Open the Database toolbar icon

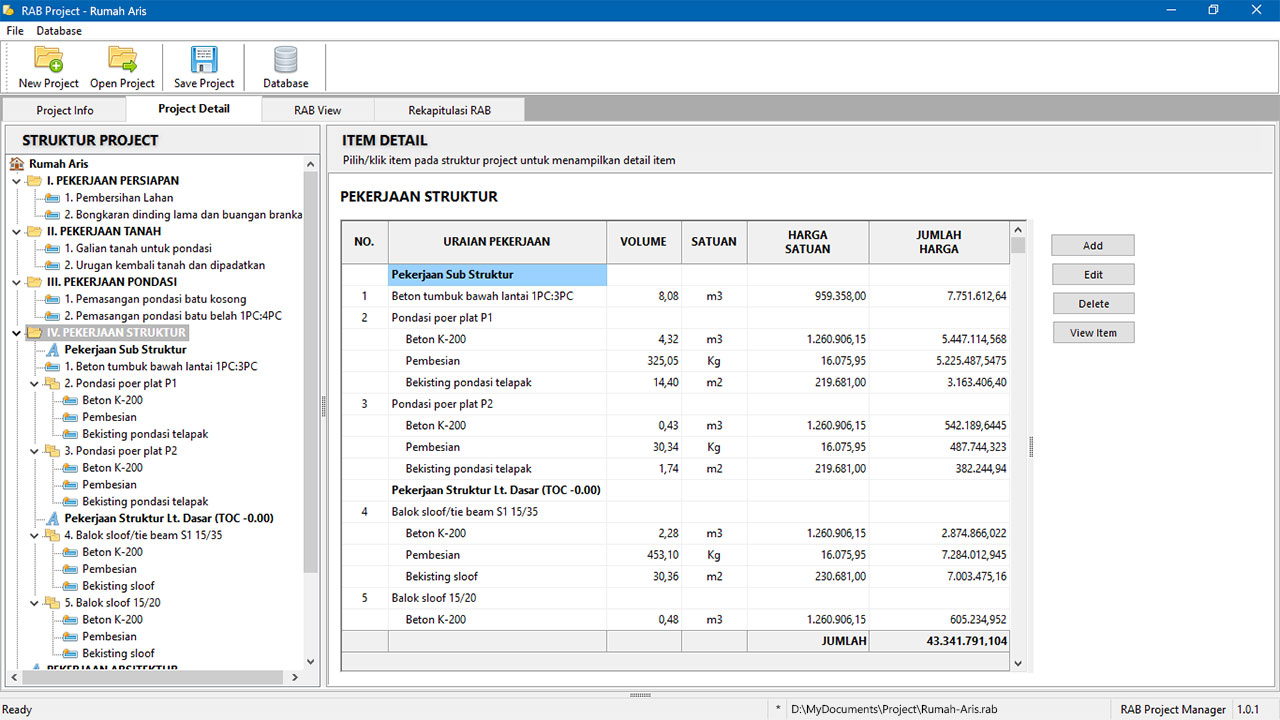coord(285,60)
